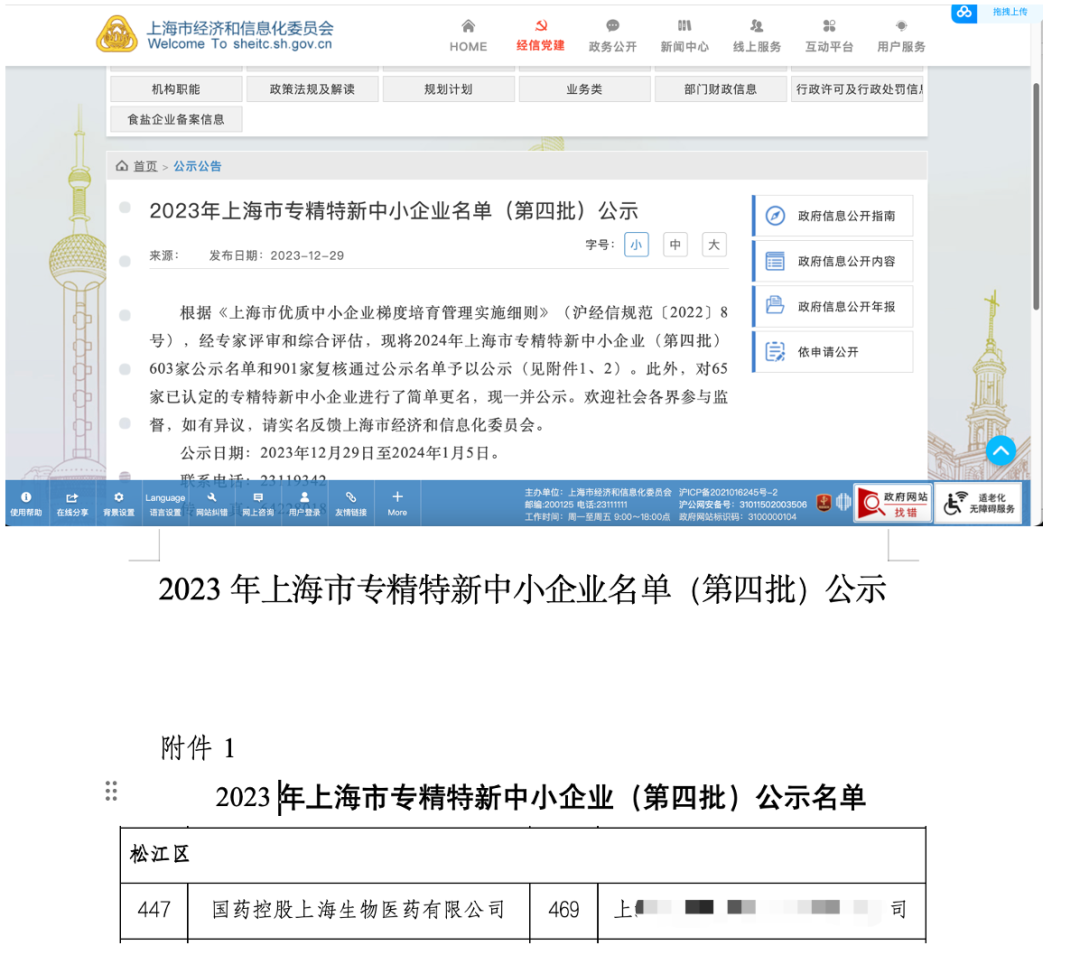This screenshot has height=964, width=1080.
Task: Click the blue back-to-top arrow
Action: coord(1001,451)
